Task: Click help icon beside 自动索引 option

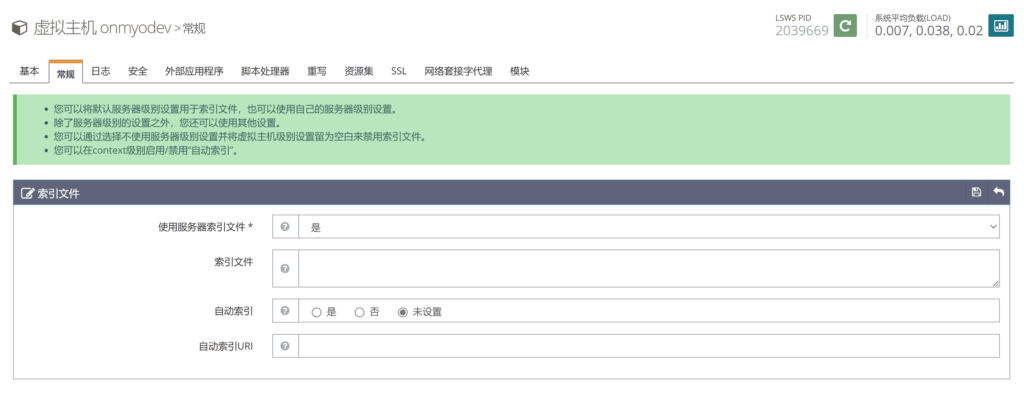Action: pos(285,311)
